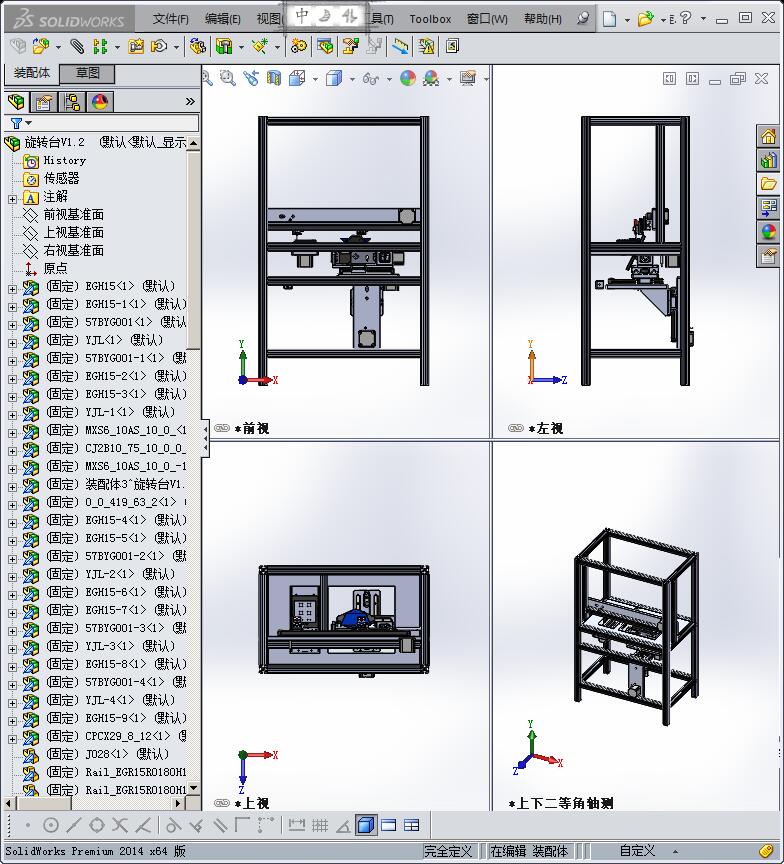Screen dimensions: 784x864
Task: Open the 窗口(W) Window menu
Action: point(487,19)
